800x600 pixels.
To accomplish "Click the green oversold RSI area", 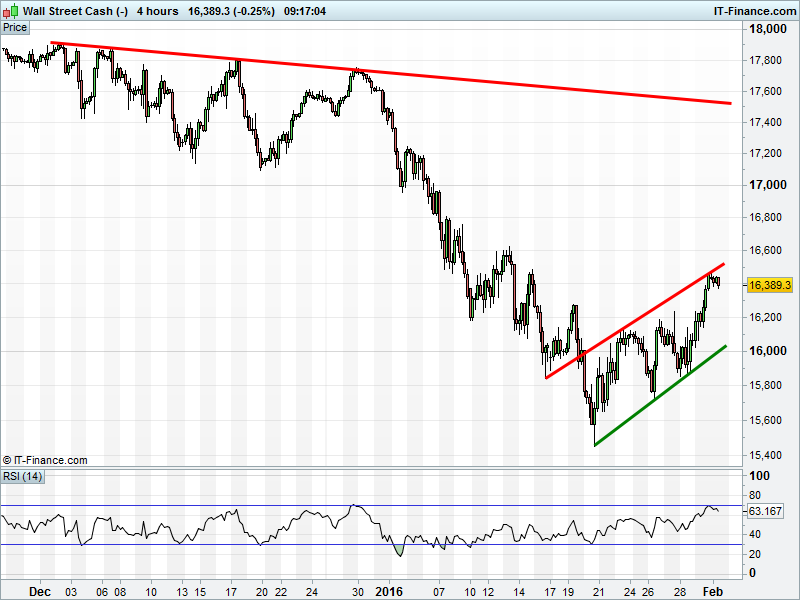I will pyautogui.click(x=400, y=549).
